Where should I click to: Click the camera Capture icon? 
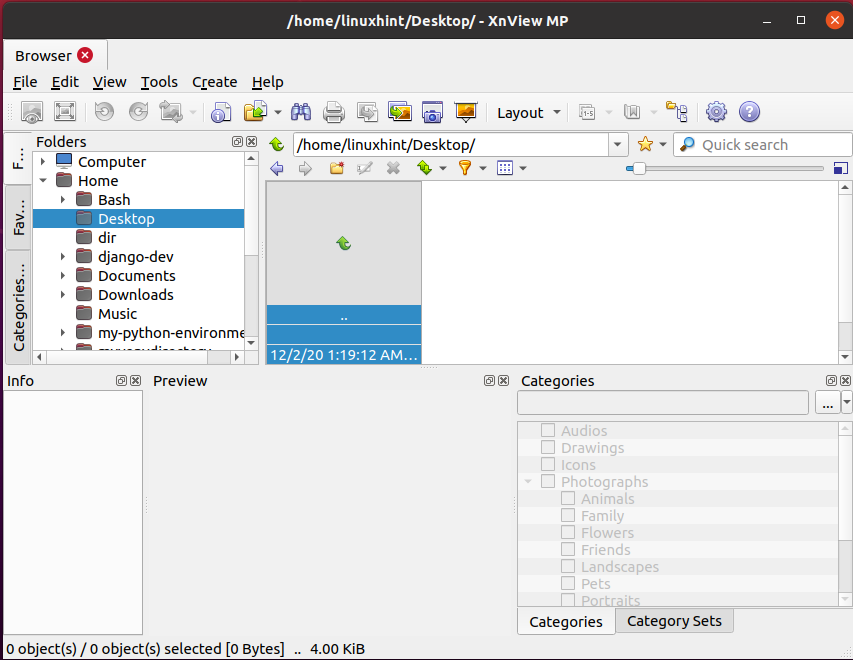coord(432,112)
